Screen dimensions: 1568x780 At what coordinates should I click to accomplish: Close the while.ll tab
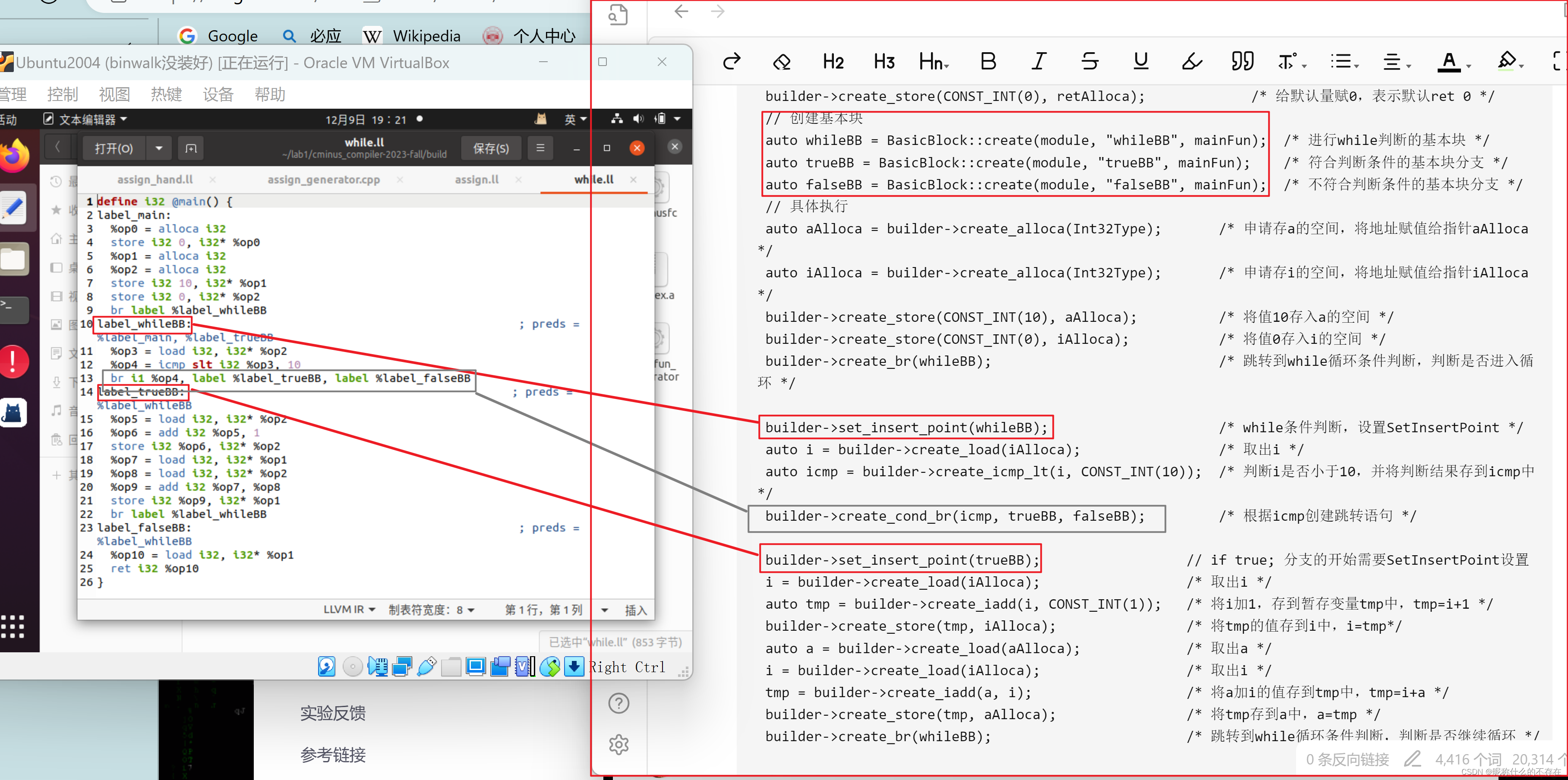click(x=634, y=179)
